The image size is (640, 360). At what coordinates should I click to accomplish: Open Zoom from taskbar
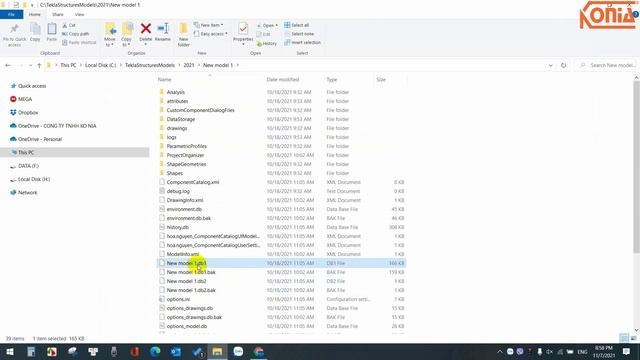tap(238, 352)
